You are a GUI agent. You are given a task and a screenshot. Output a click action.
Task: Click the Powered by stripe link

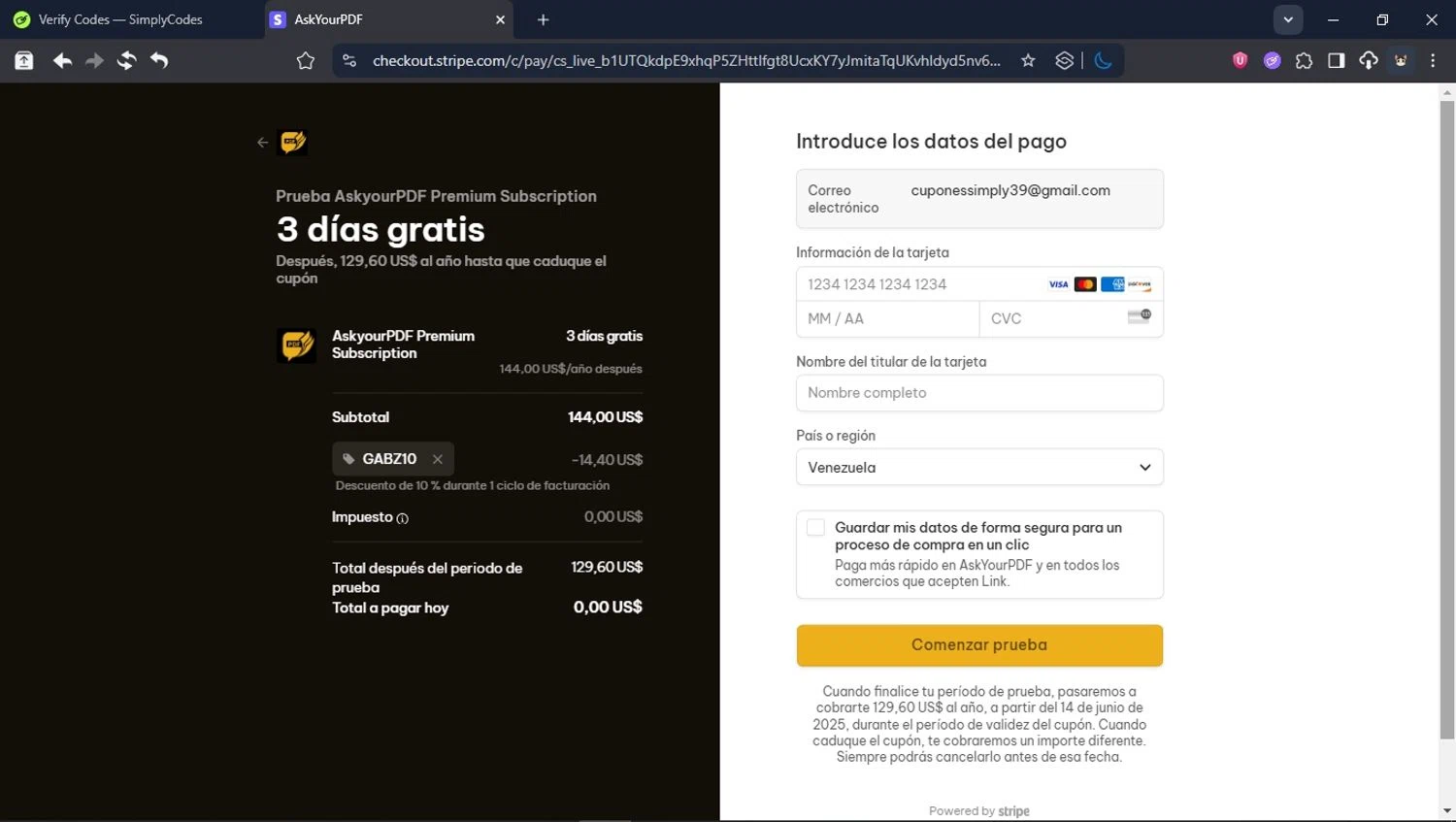979,811
